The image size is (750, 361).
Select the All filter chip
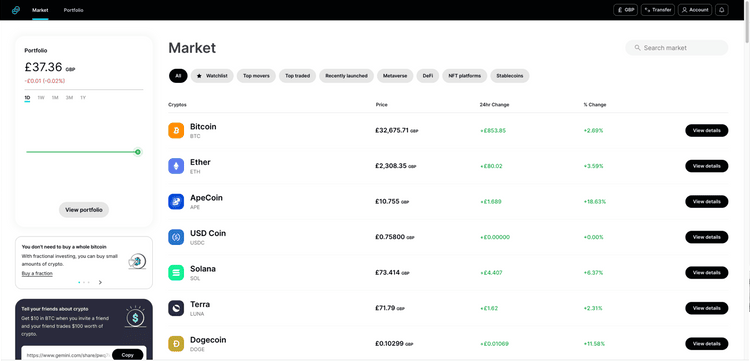[x=178, y=76]
